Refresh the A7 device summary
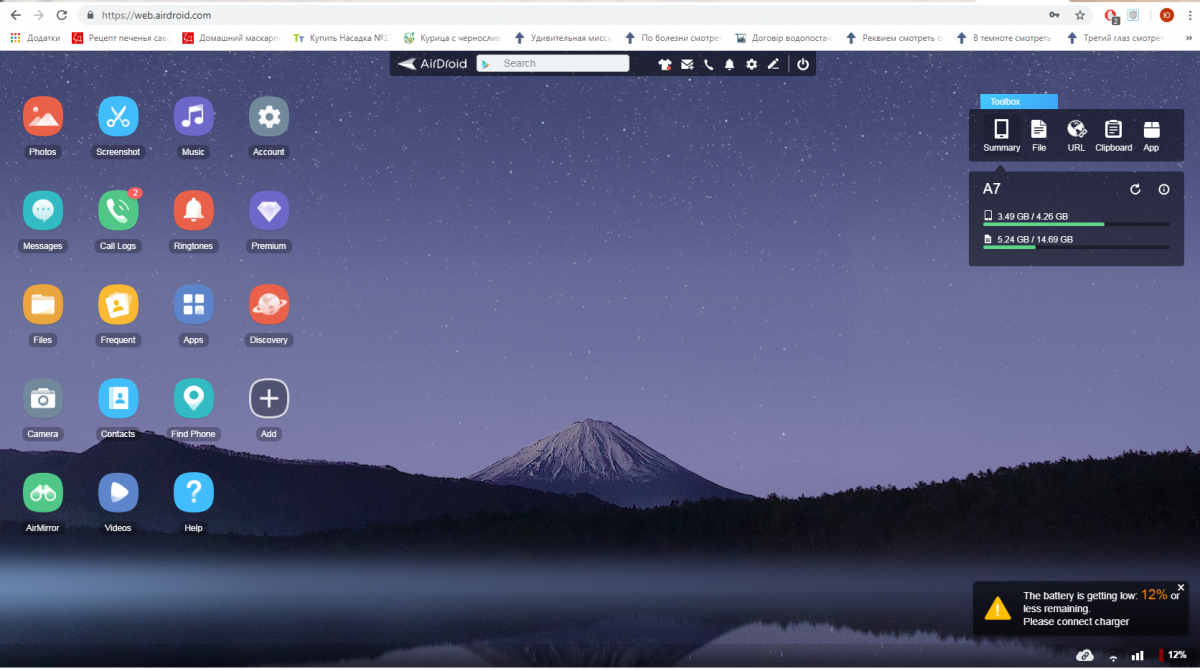This screenshot has width=1200, height=671. pos(1135,189)
